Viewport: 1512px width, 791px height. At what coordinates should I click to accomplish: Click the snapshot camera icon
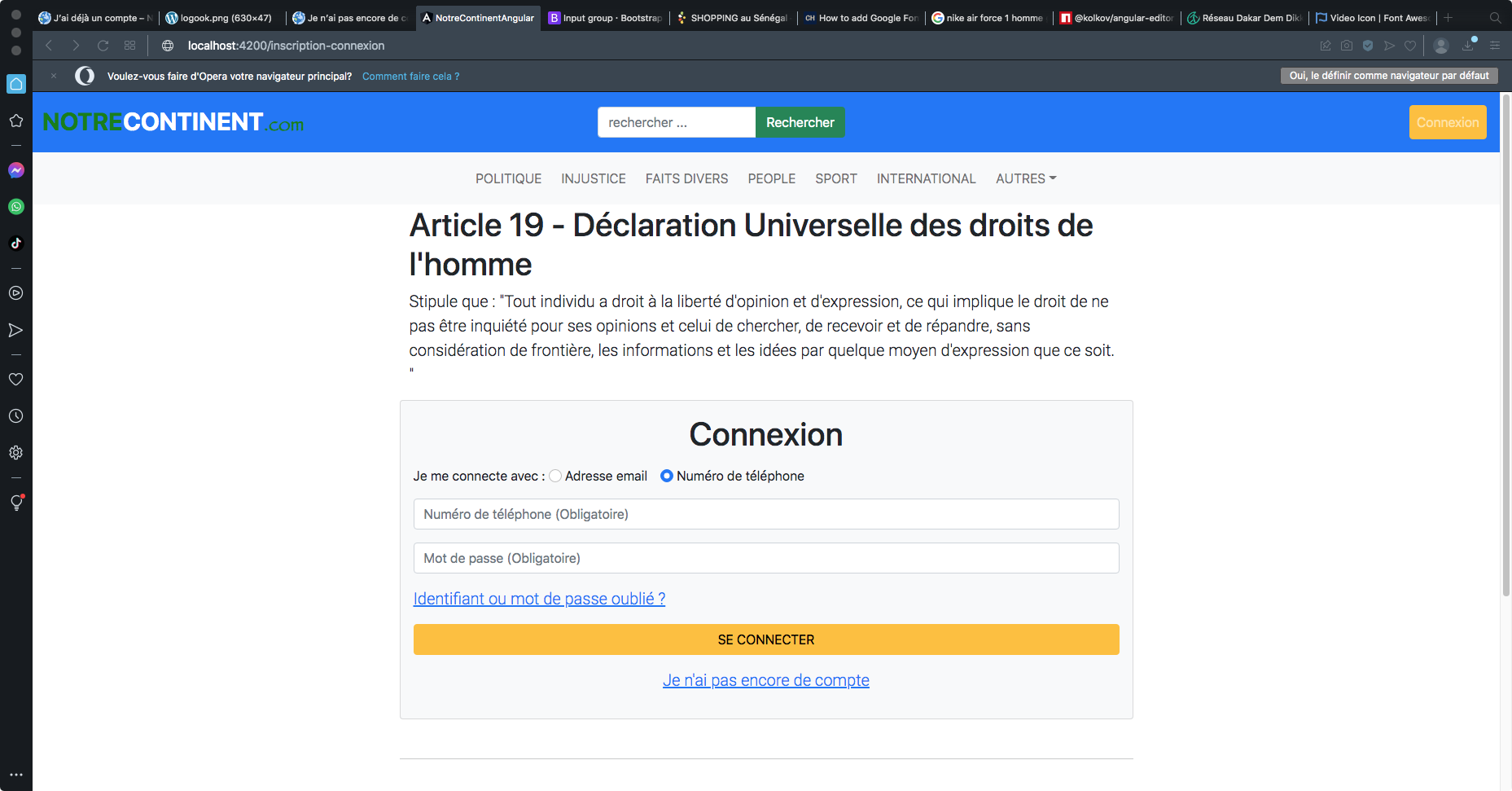(1347, 46)
